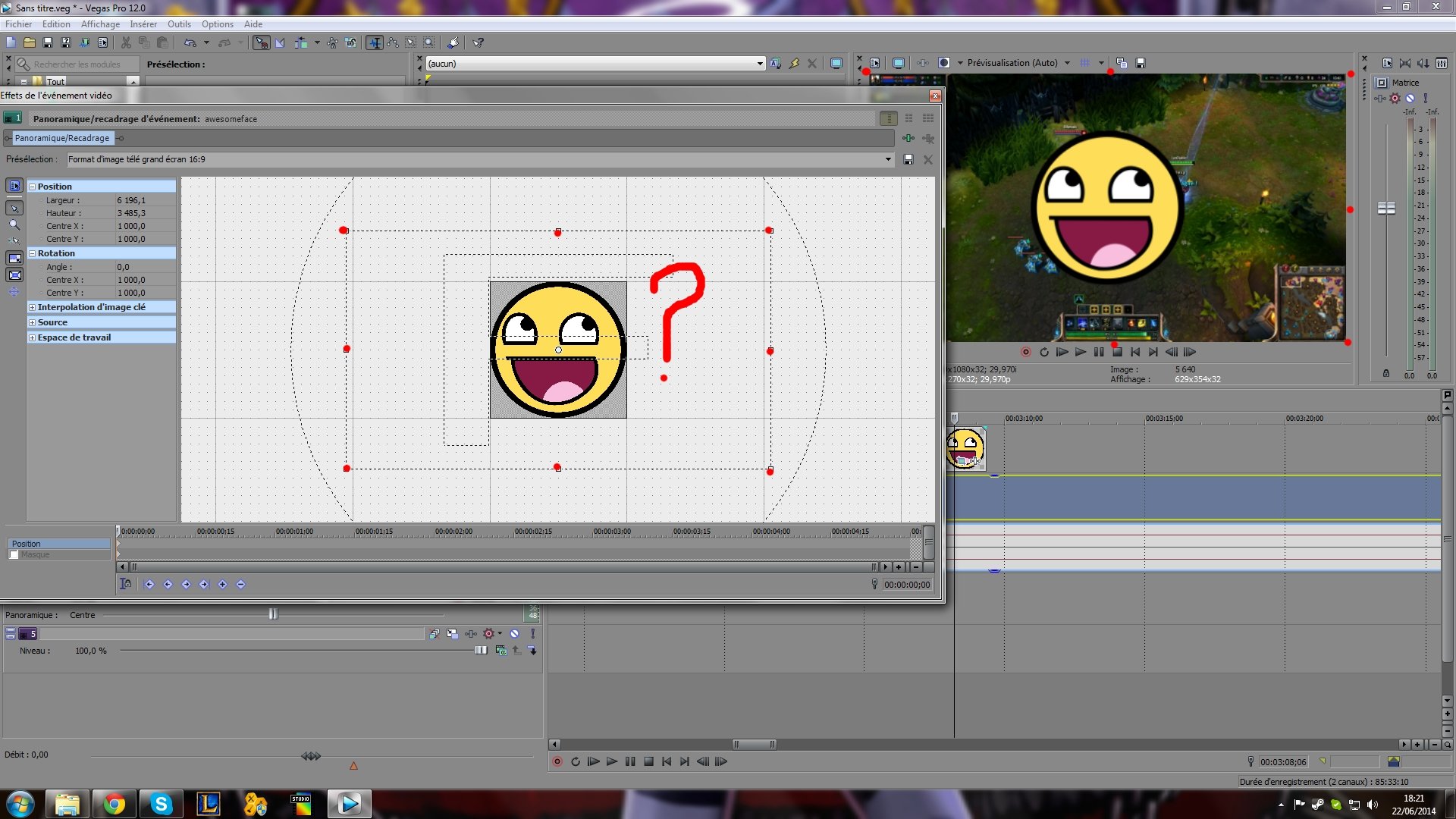Start recording in main transport

(557, 761)
